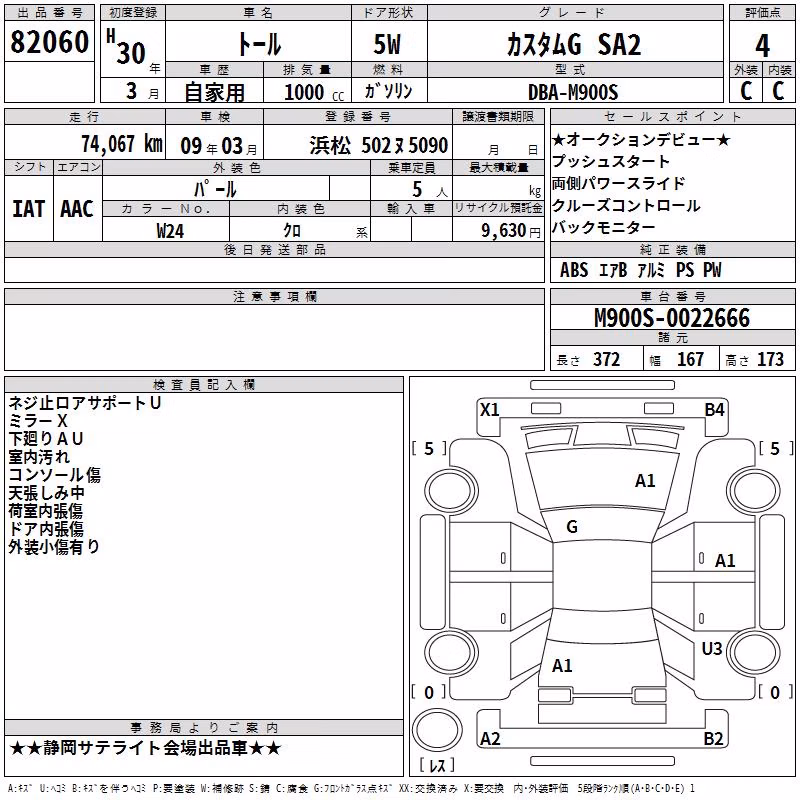Select air conditioner type AAC
Viewport: 800px width, 800px height.
tap(77, 209)
